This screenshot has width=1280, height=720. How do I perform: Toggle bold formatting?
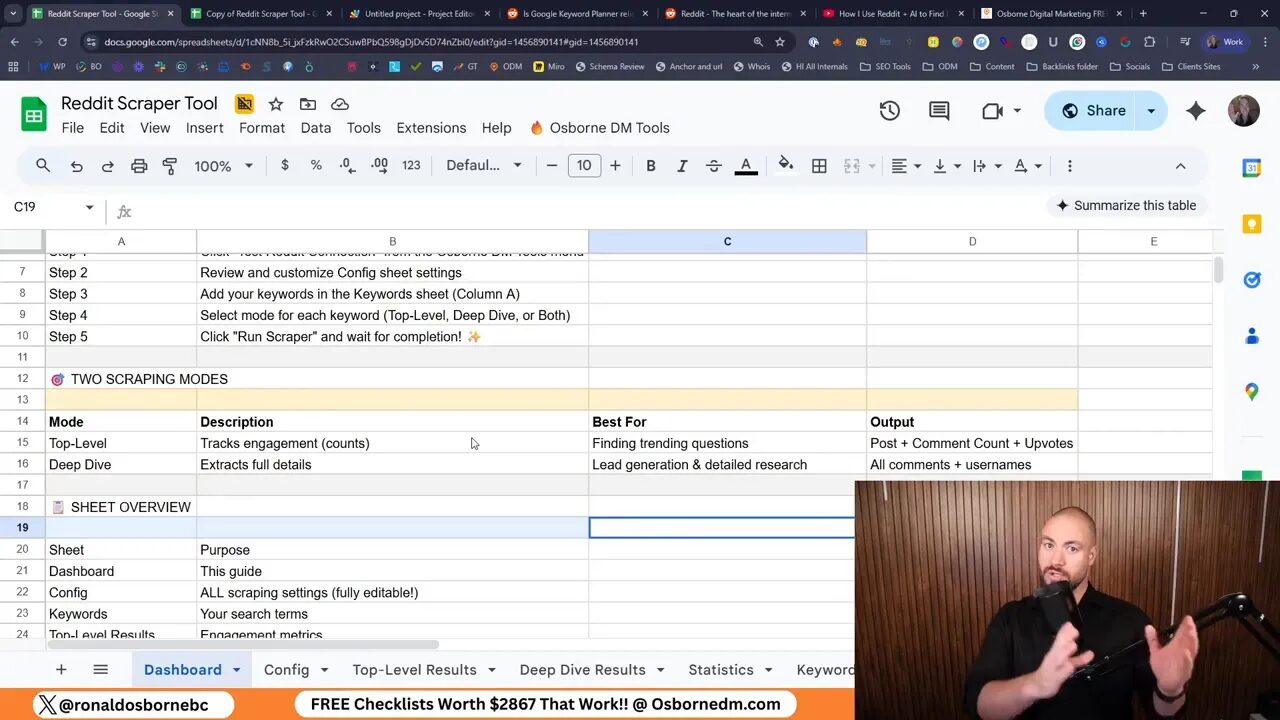[x=651, y=165]
